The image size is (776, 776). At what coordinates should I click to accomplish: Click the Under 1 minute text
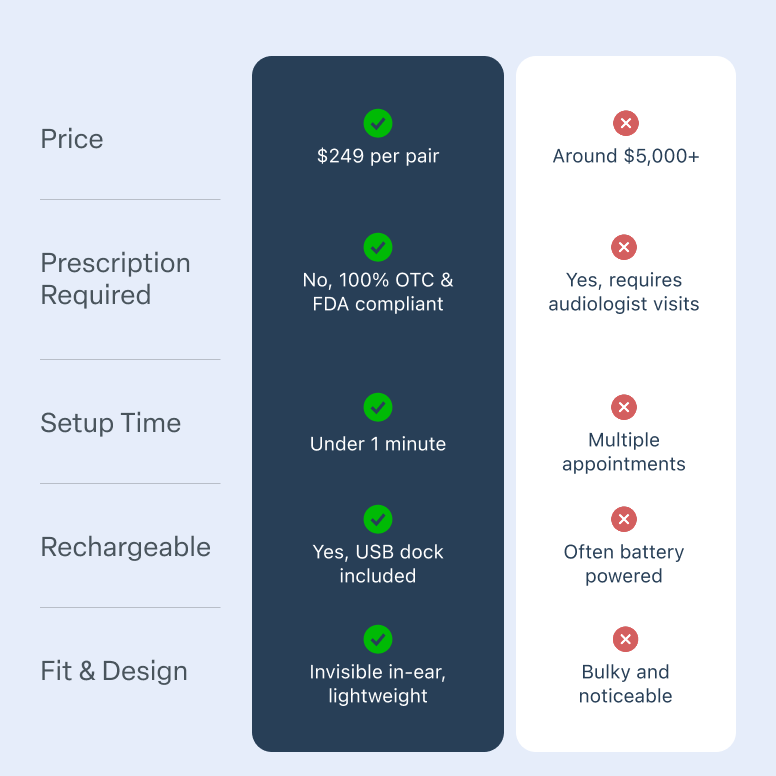tap(378, 444)
